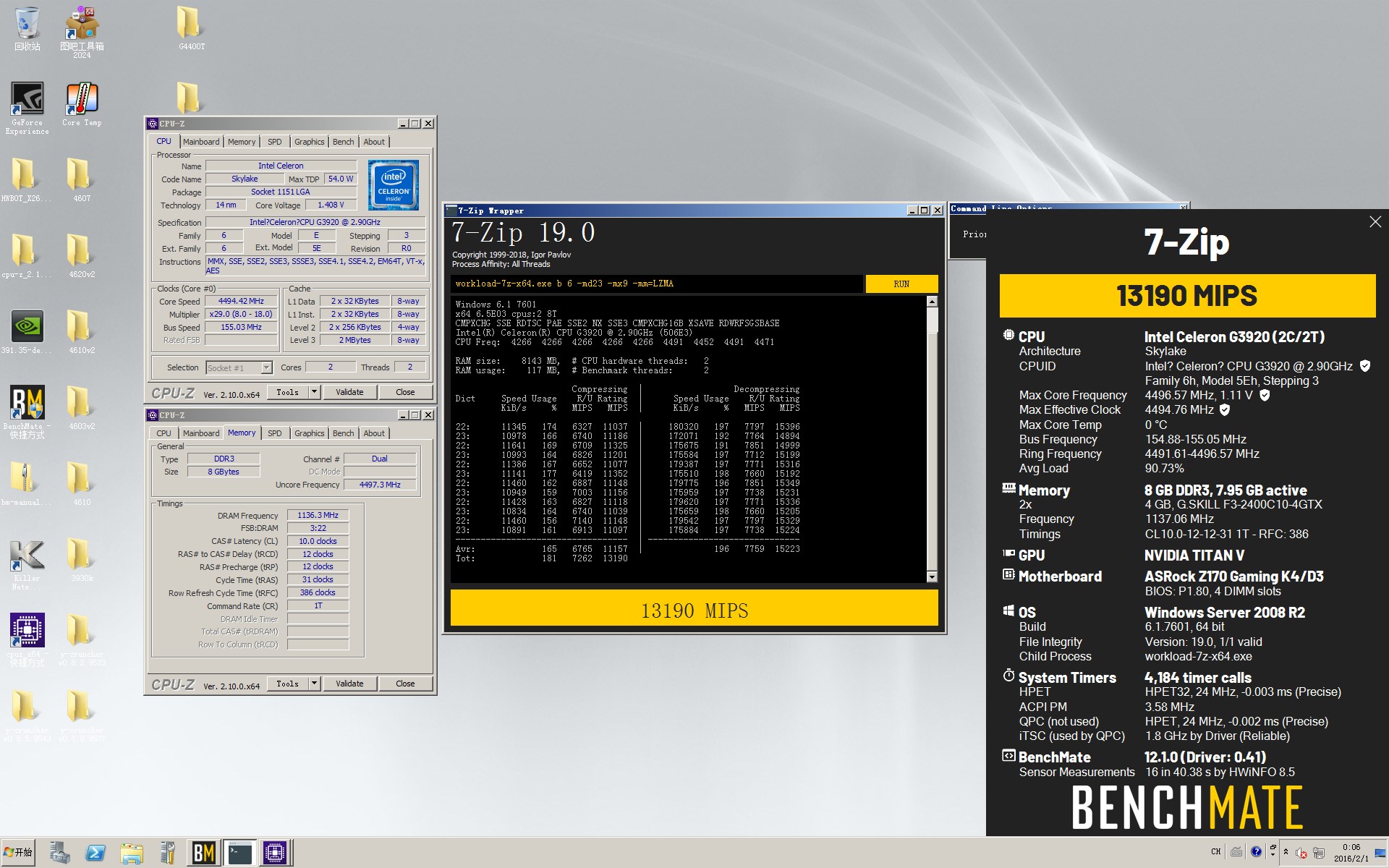Open Windows Explorer from the taskbar
Viewport: 1389px width, 868px height.
pos(132,854)
